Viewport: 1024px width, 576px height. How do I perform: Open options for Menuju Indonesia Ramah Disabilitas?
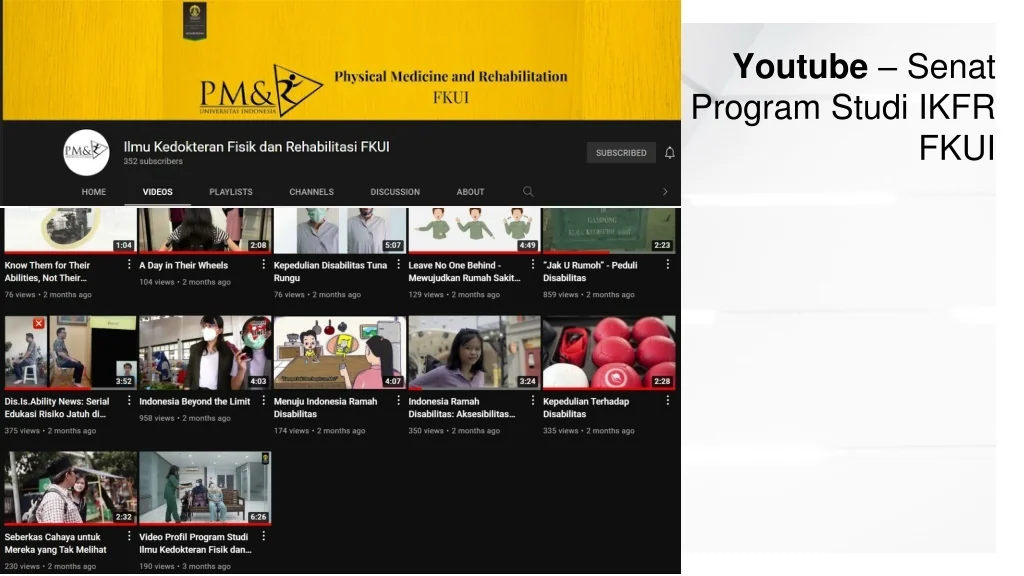point(398,400)
